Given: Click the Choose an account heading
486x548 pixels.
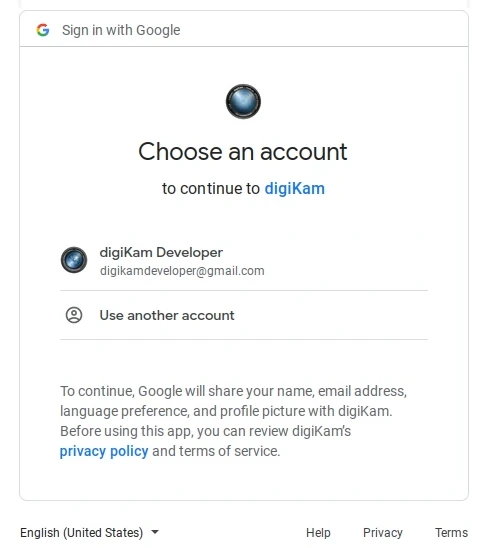Looking at the screenshot, I should (243, 152).
